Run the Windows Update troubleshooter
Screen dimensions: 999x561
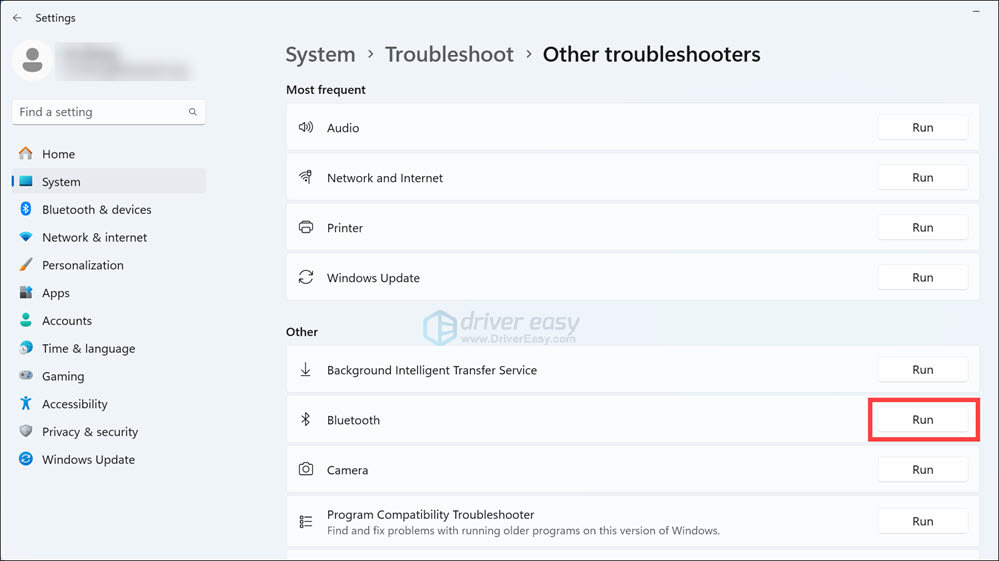[922, 278]
